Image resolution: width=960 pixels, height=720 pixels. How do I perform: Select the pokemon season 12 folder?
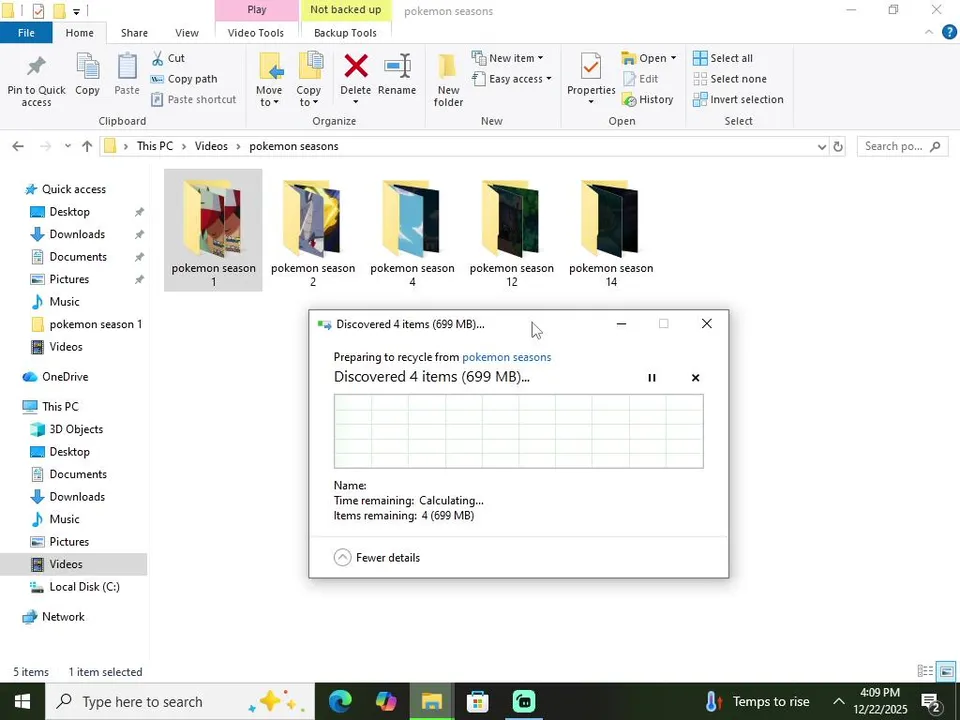(x=511, y=231)
